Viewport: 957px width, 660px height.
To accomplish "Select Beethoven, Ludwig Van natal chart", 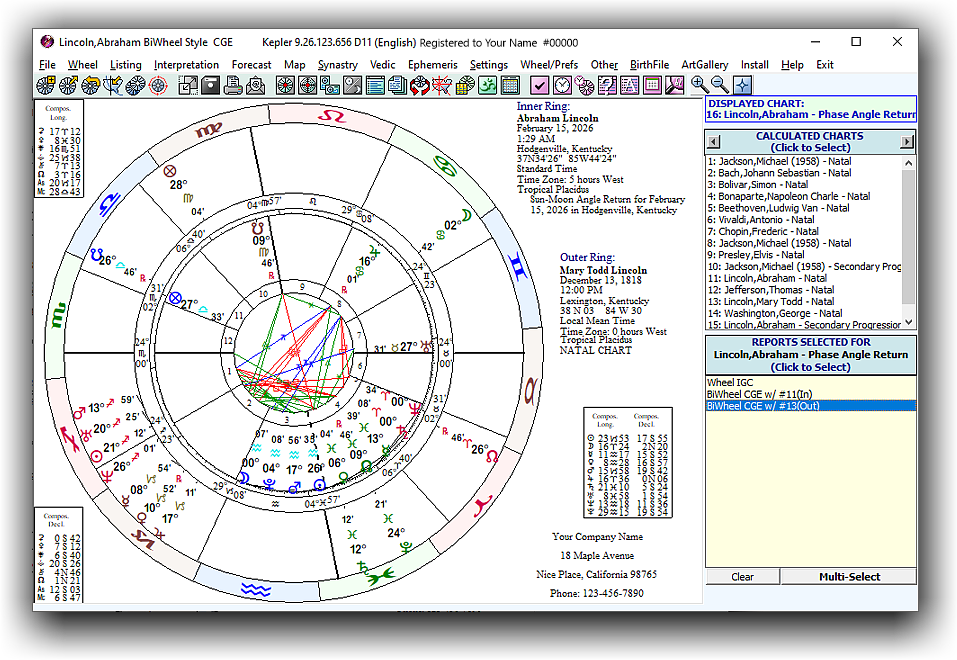I will point(778,208).
